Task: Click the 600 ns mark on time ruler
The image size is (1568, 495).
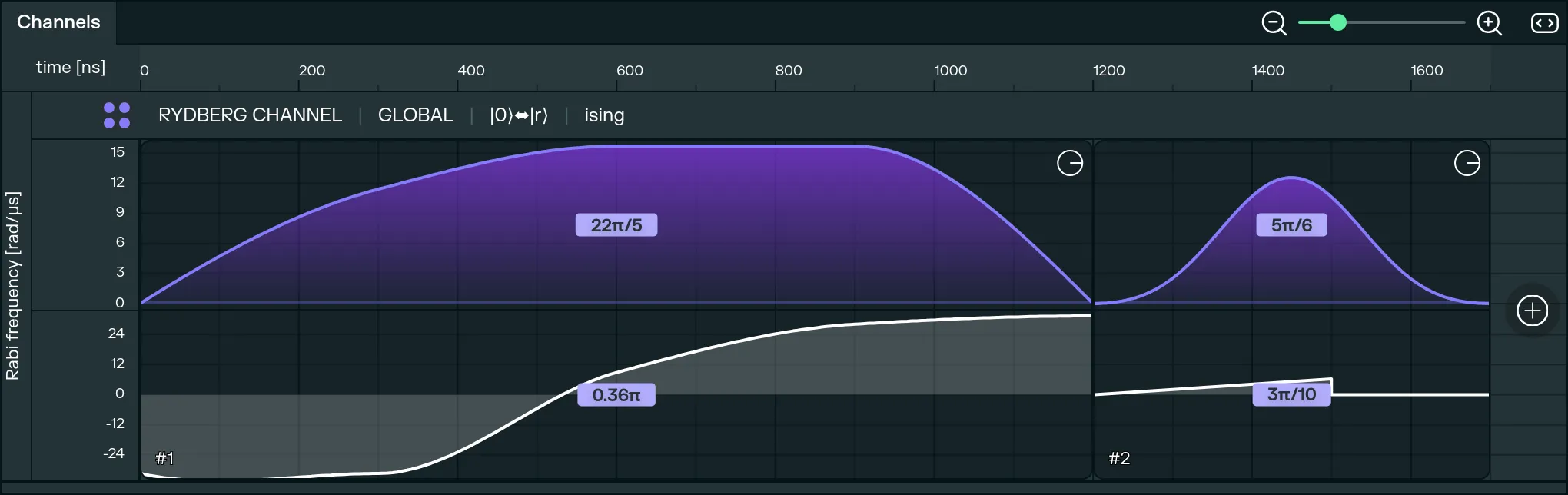Action: click(x=630, y=71)
